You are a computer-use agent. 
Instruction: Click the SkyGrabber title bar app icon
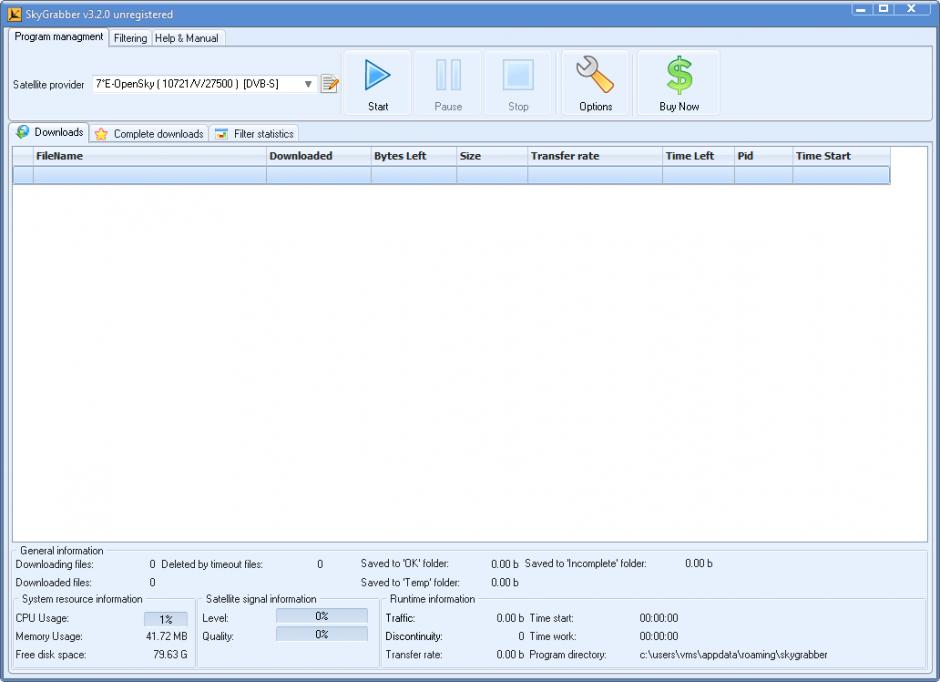click(x=14, y=14)
